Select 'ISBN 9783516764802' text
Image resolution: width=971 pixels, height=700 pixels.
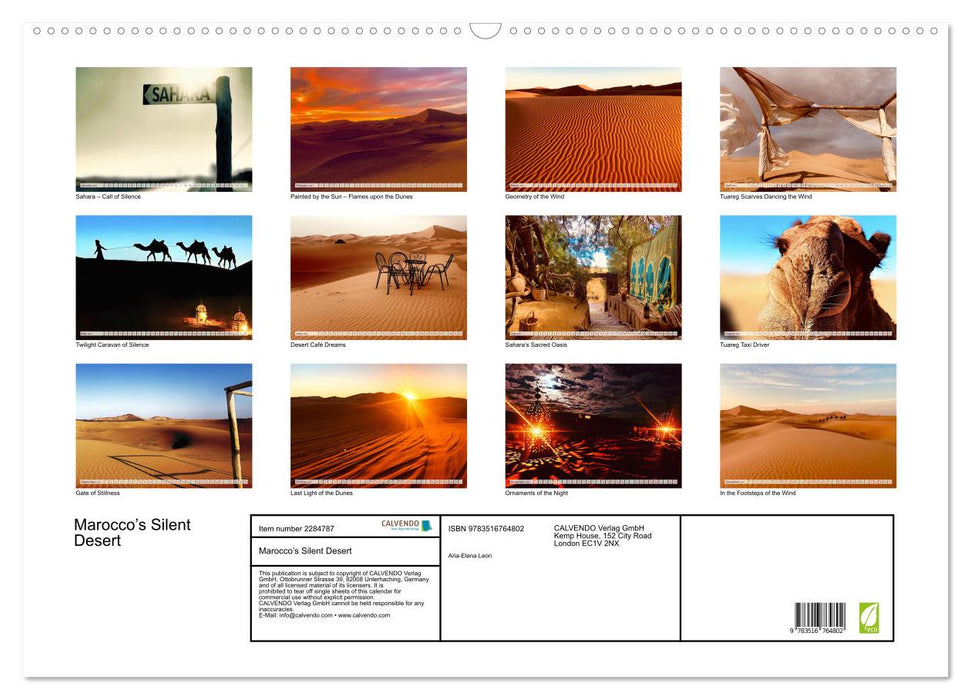pyautogui.click(x=486, y=529)
